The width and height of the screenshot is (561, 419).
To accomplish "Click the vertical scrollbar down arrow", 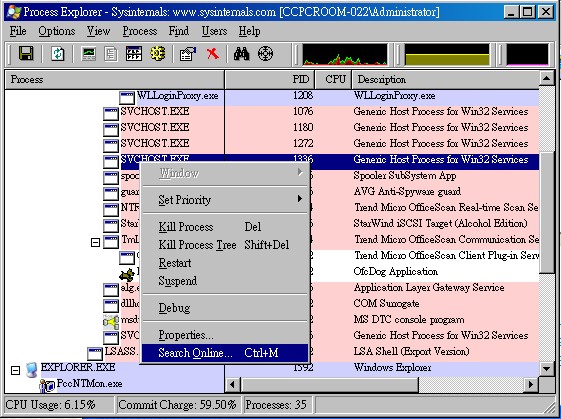I will click(x=547, y=368).
